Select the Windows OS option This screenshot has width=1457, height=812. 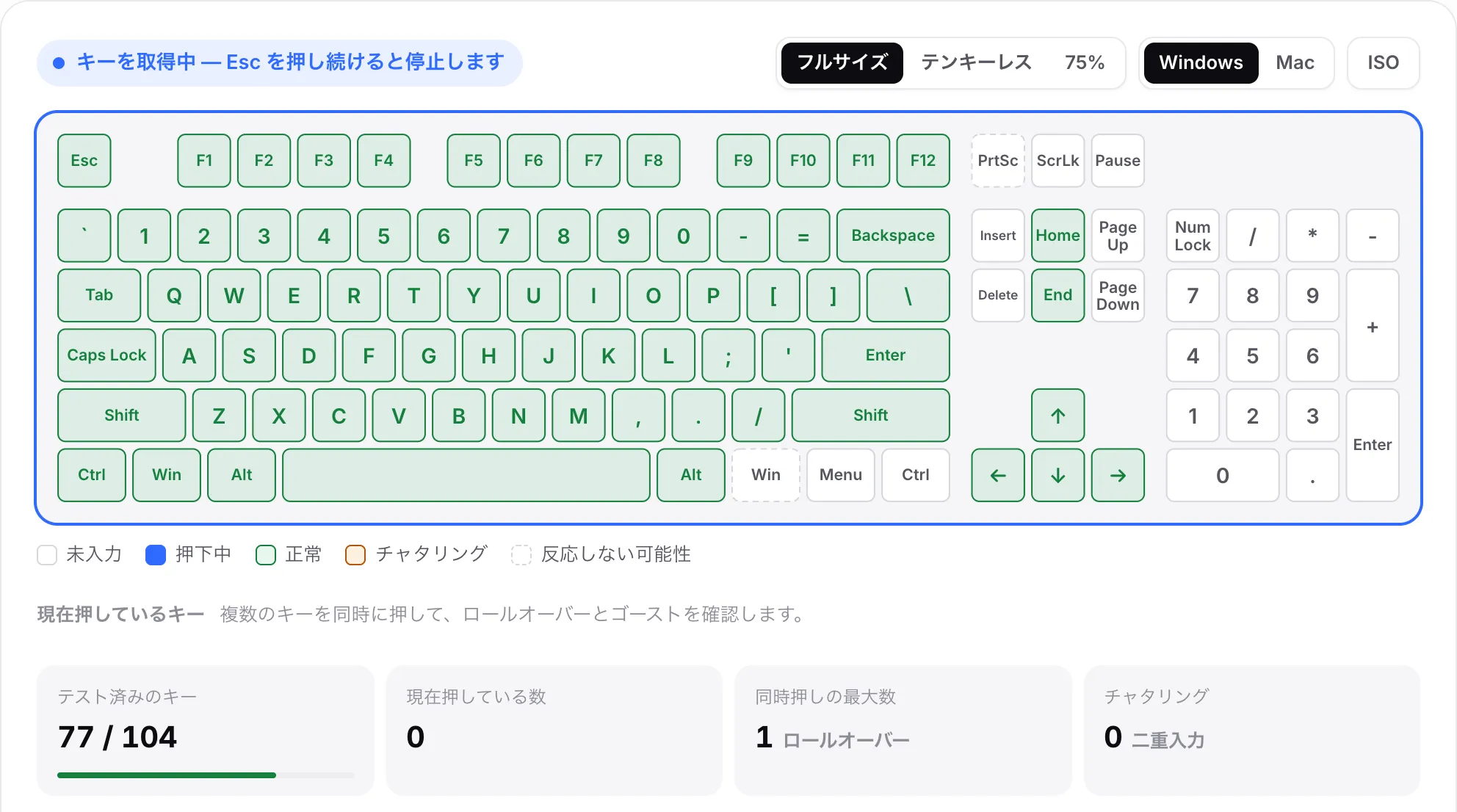coord(1201,62)
